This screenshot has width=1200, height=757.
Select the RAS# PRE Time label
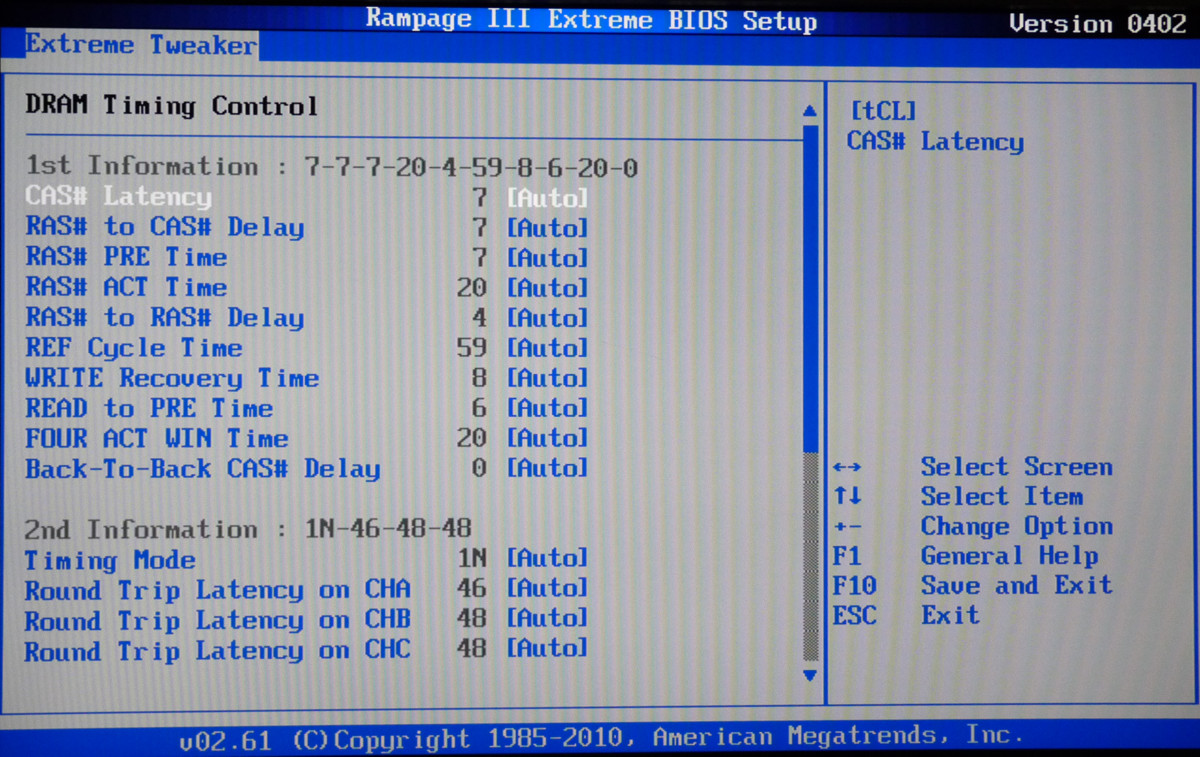point(126,257)
